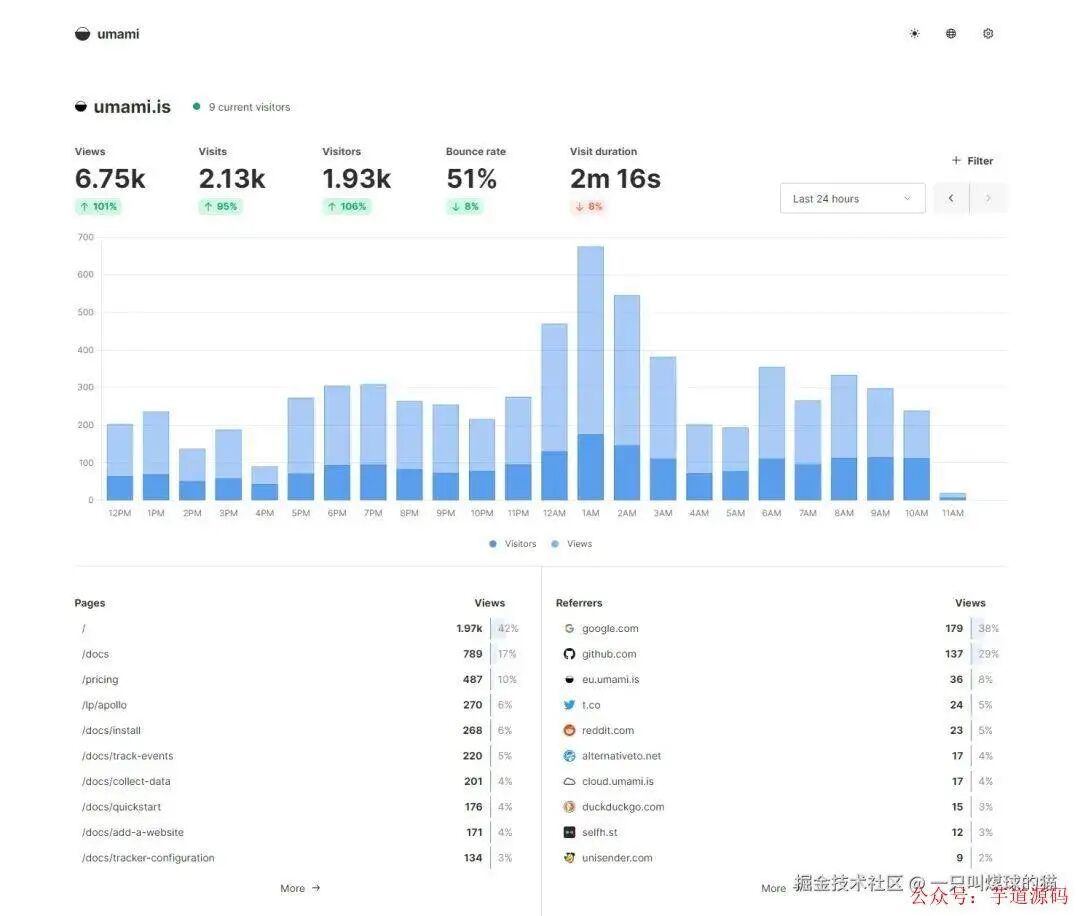Click the google.com referrer favicon

click(x=569, y=628)
